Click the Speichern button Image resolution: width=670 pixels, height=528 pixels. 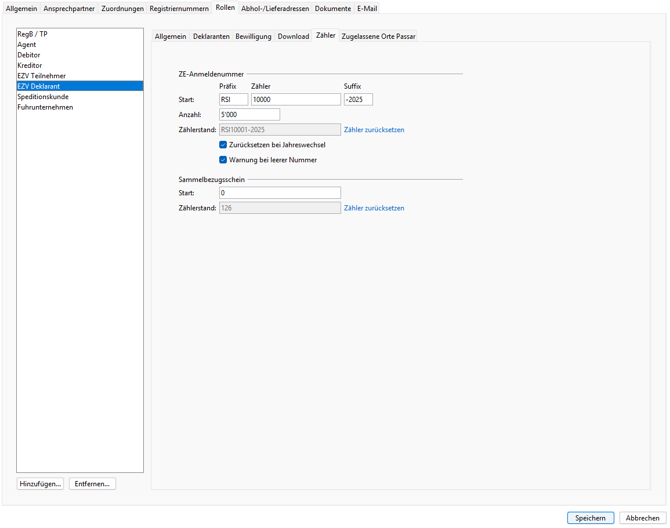coord(590,518)
